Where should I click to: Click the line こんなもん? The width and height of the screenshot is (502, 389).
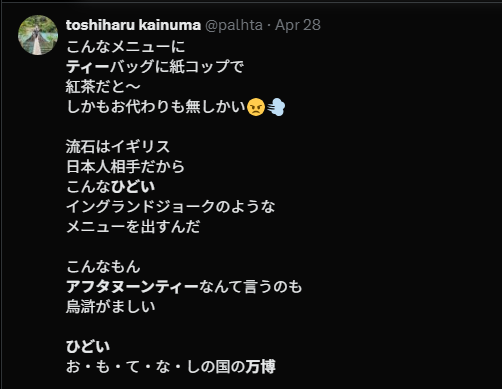pos(103,267)
